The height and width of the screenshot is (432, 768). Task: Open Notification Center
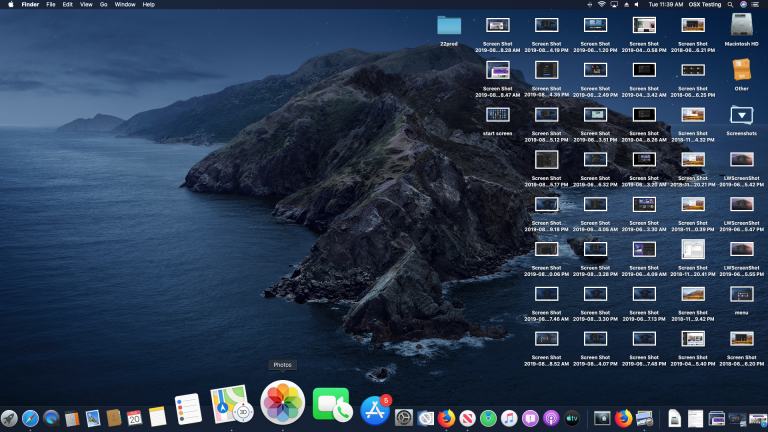coord(755,4)
